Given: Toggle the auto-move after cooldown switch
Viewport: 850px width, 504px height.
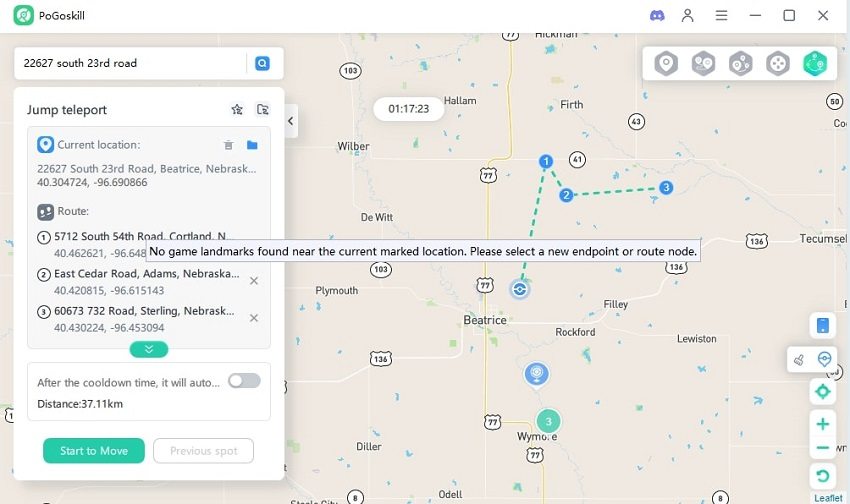Looking at the screenshot, I should coord(244,381).
